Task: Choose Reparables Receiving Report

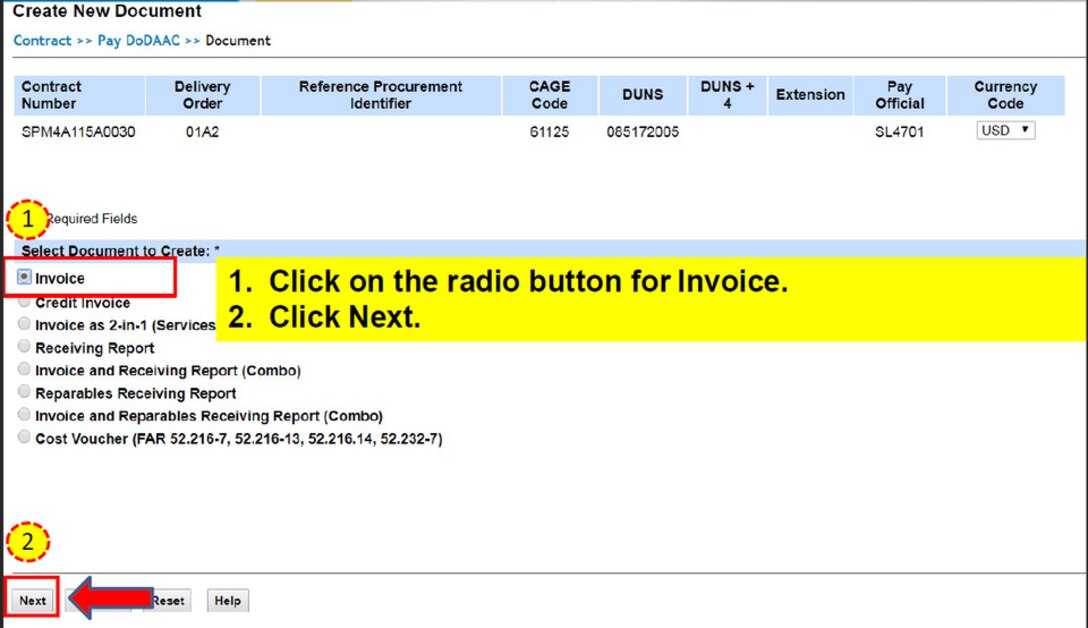Action: [x=23, y=392]
